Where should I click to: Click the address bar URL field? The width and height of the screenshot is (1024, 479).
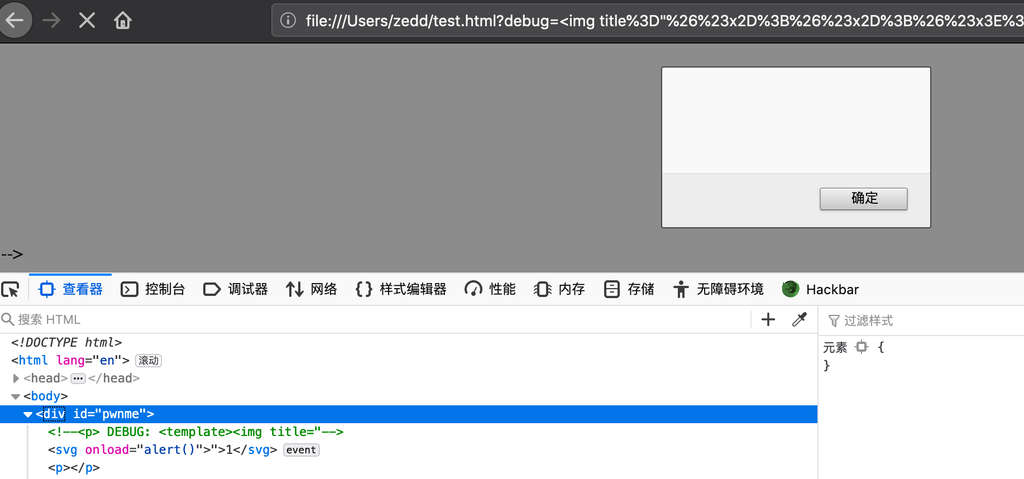tap(648, 20)
